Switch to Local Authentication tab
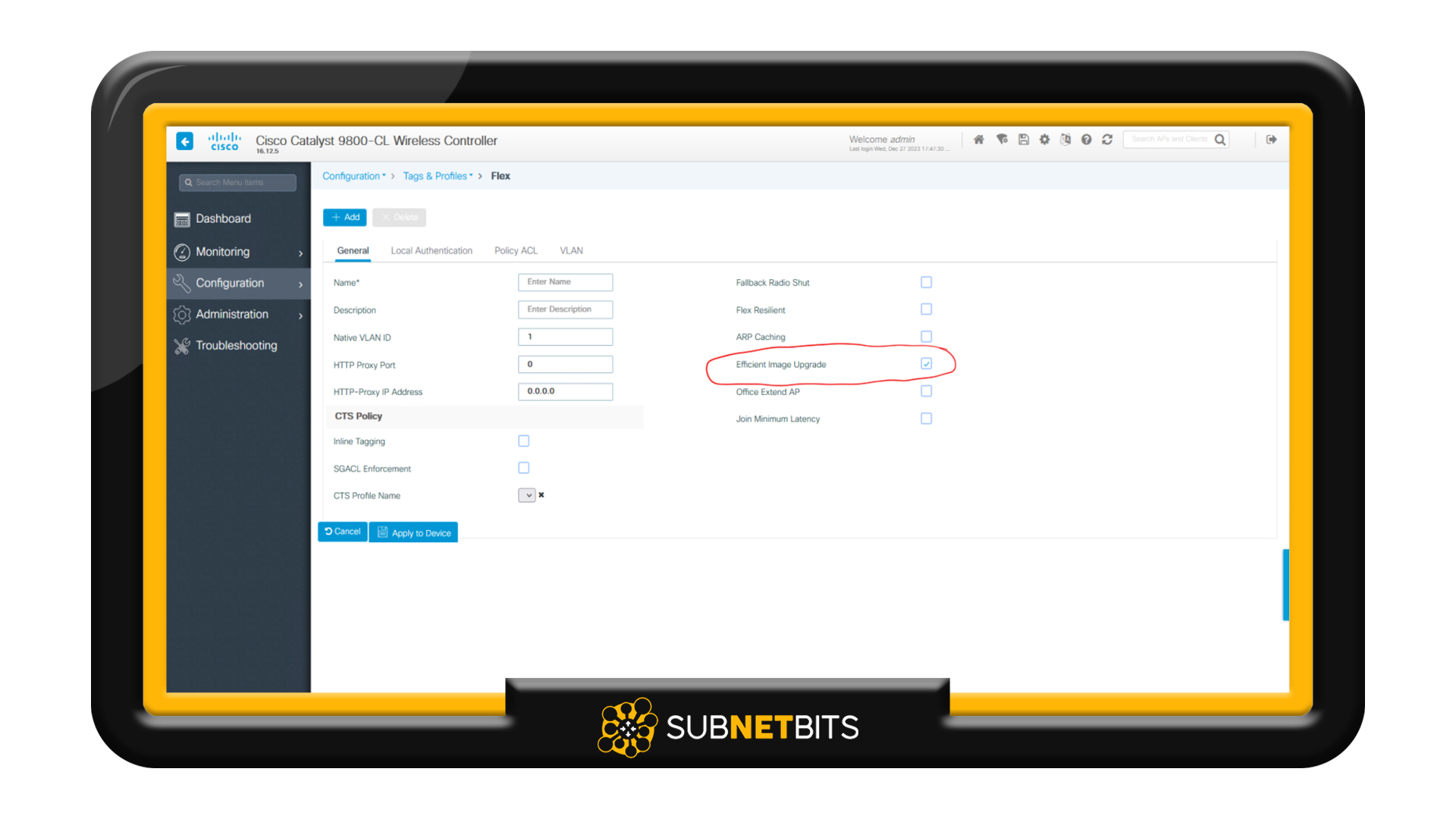The image size is (1456, 819). [x=431, y=251]
